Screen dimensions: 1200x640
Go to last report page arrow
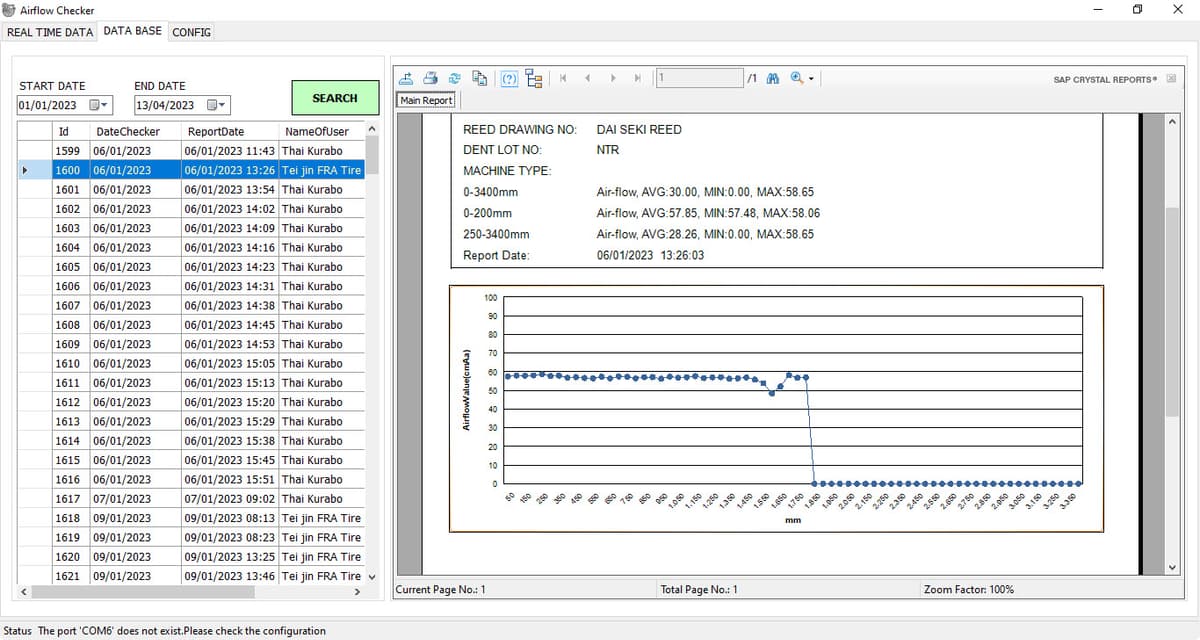[637, 78]
